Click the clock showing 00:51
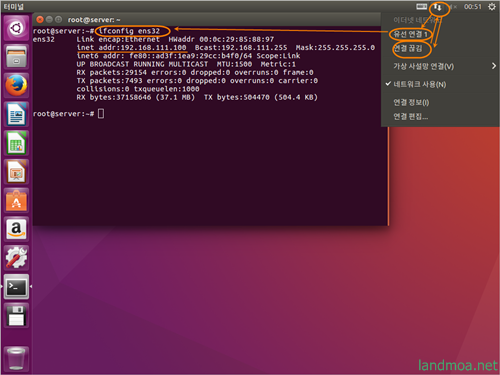 point(473,7)
